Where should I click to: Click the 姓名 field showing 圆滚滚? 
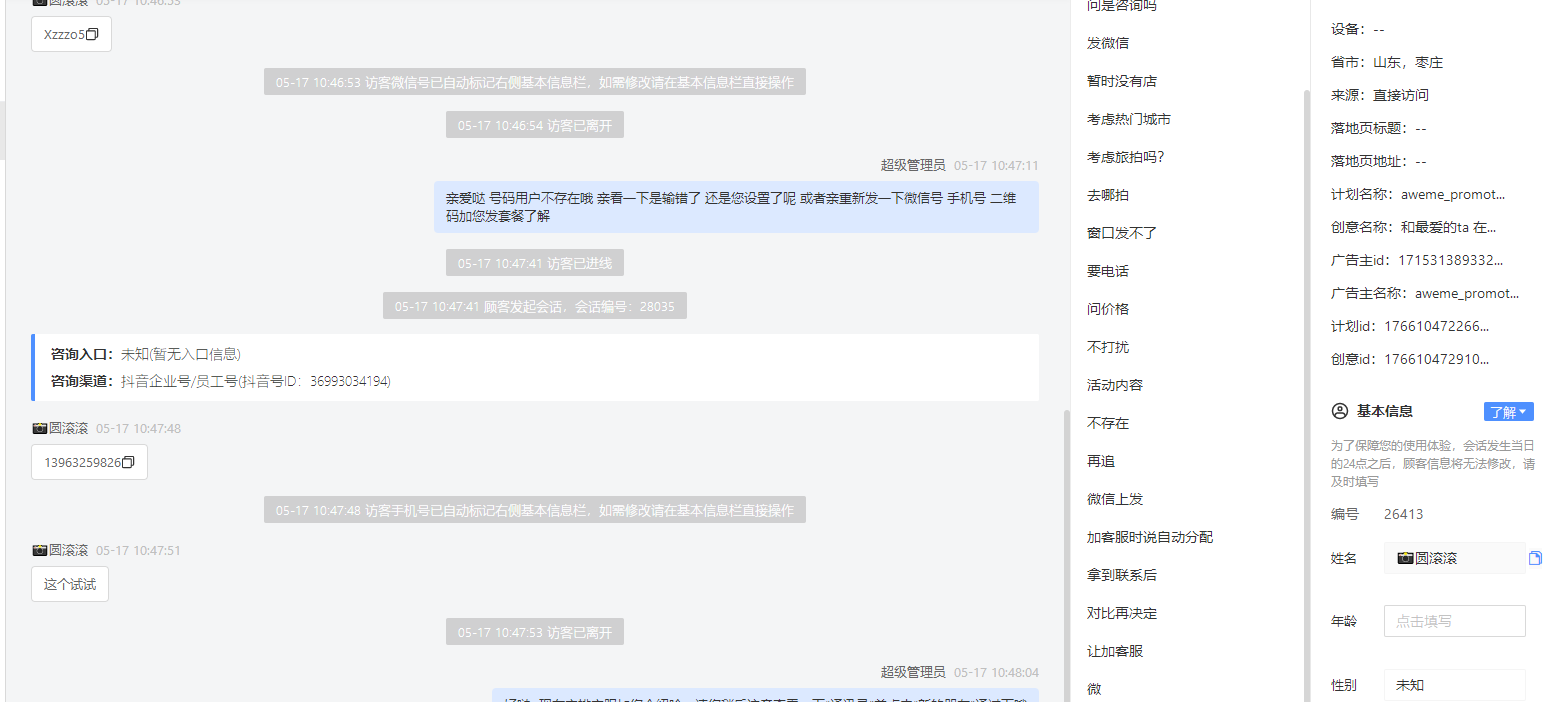1454,558
